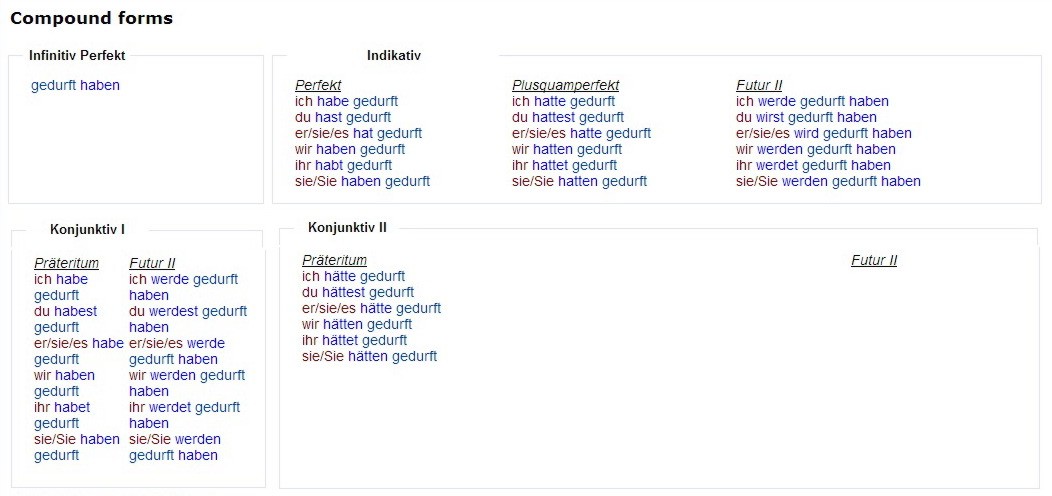
Task: Open the "hat" link in Perfekt column
Action: point(361,133)
